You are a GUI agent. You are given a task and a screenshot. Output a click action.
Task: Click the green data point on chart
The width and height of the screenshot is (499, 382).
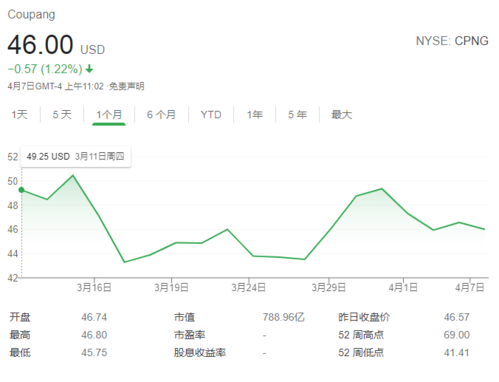(21, 190)
